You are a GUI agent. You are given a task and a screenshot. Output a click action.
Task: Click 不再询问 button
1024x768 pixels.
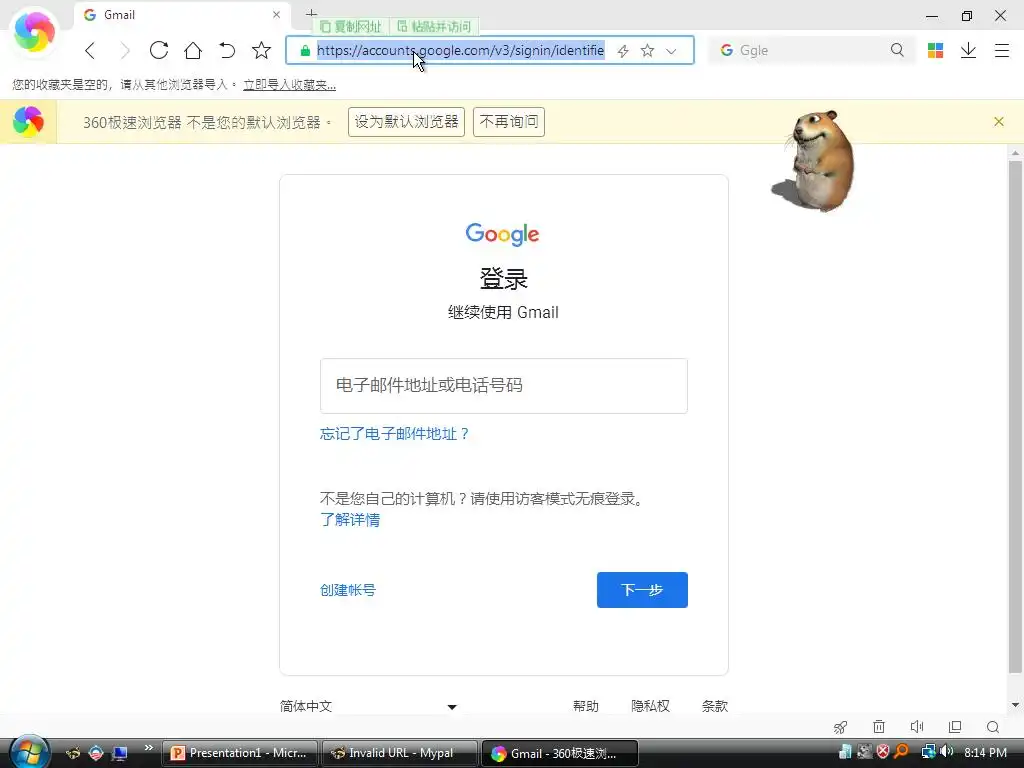509,121
